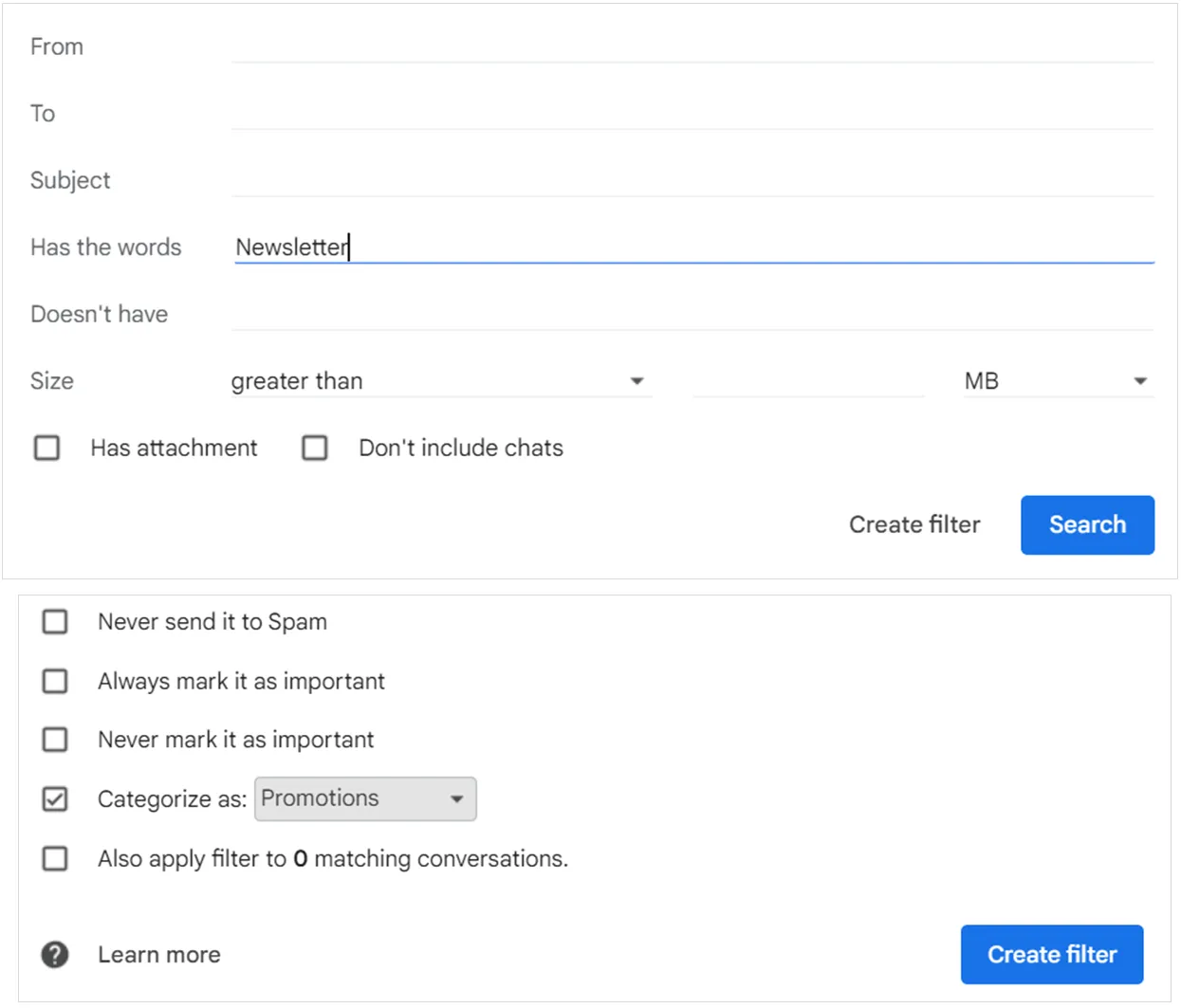Check 'Always mark it as important'
Viewport: 1181px width, 1008px height.
[55, 681]
